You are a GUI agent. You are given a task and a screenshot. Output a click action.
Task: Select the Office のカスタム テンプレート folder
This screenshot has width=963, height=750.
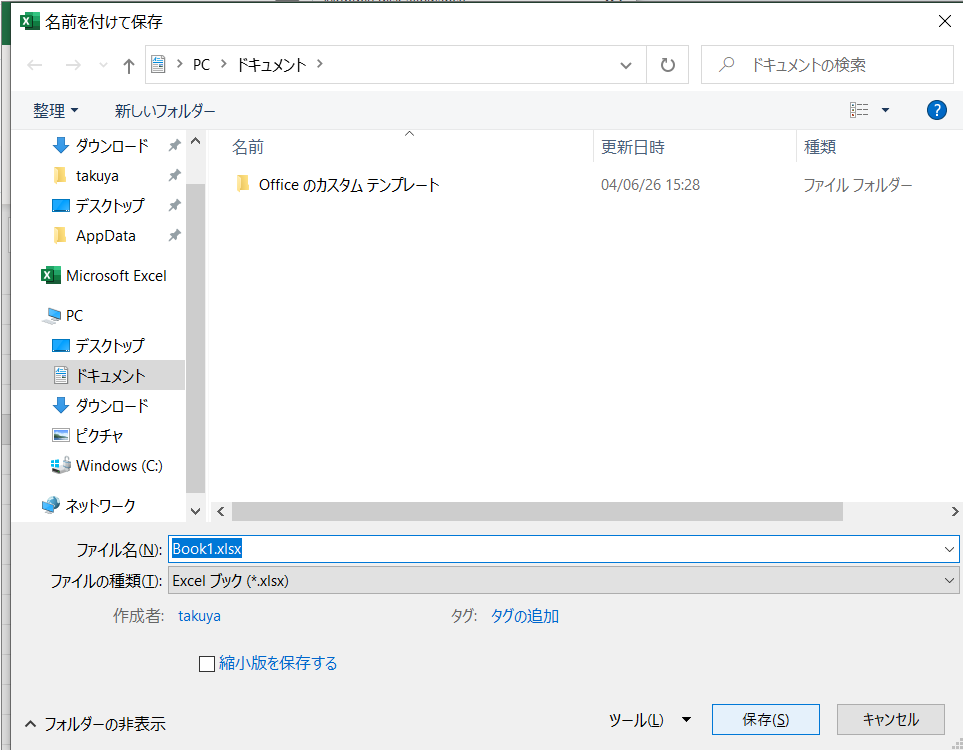[x=349, y=184]
